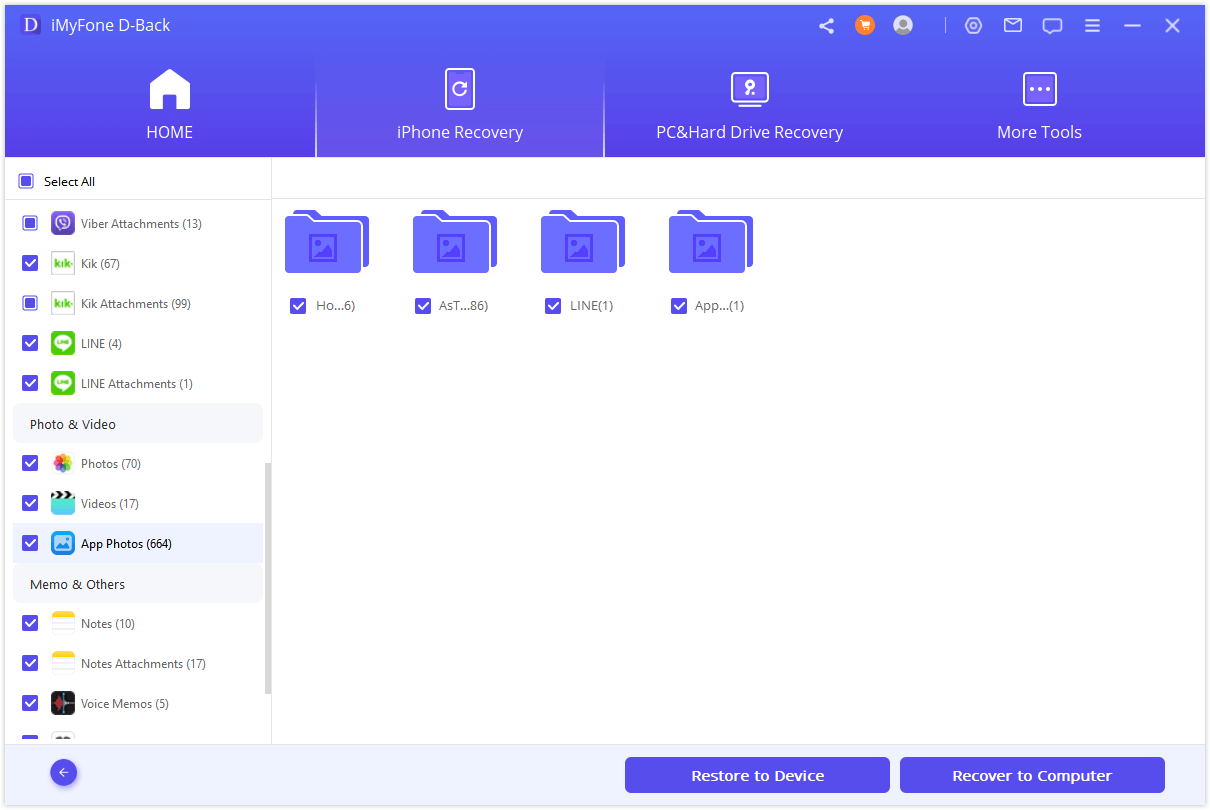The width and height of the screenshot is (1210, 810).
Task: Open the AsT...86) folder thumbnail
Action: point(455,241)
